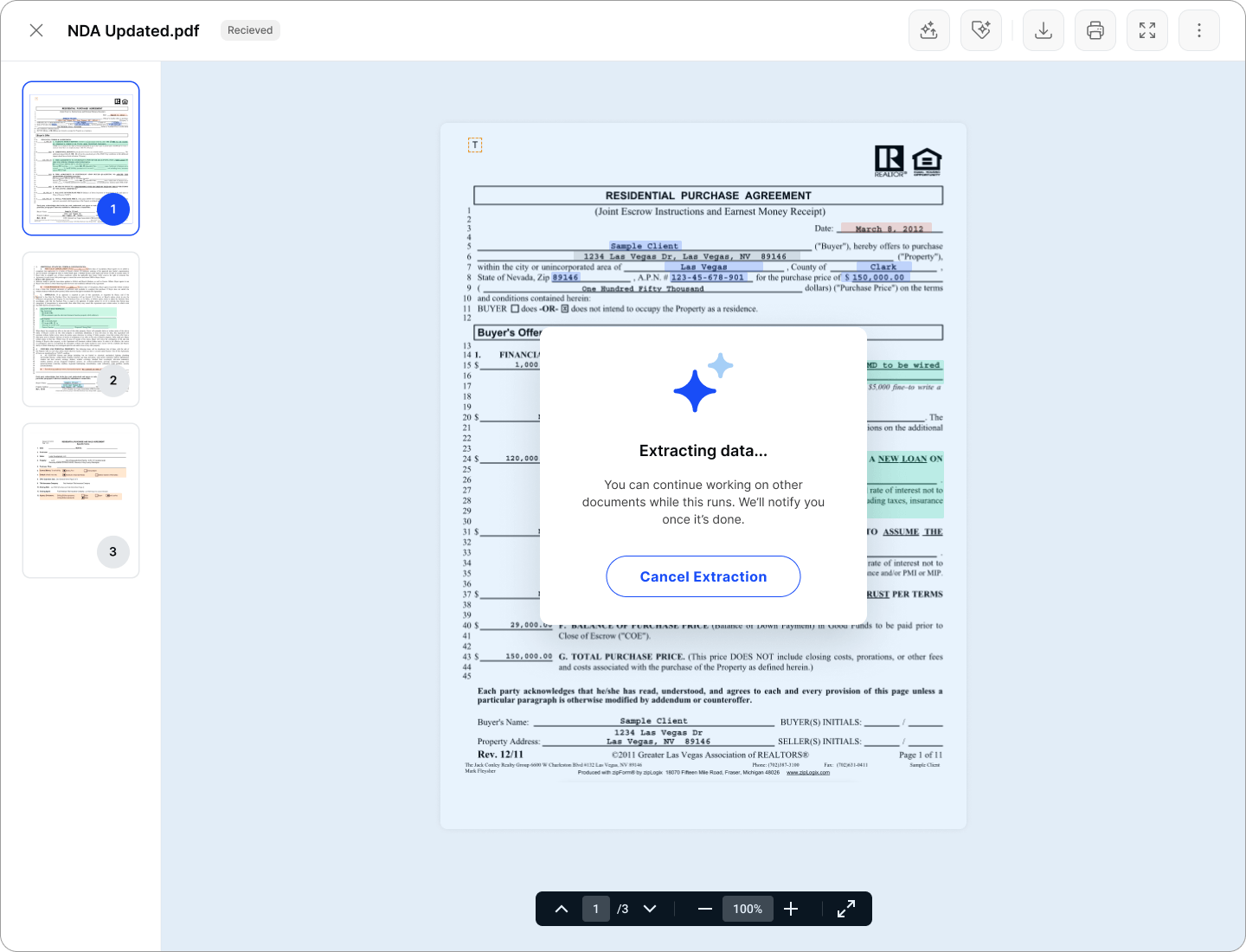The image size is (1246, 952).
Task: Cancel the data extraction
Action: pyautogui.click(x=703, y=576)
